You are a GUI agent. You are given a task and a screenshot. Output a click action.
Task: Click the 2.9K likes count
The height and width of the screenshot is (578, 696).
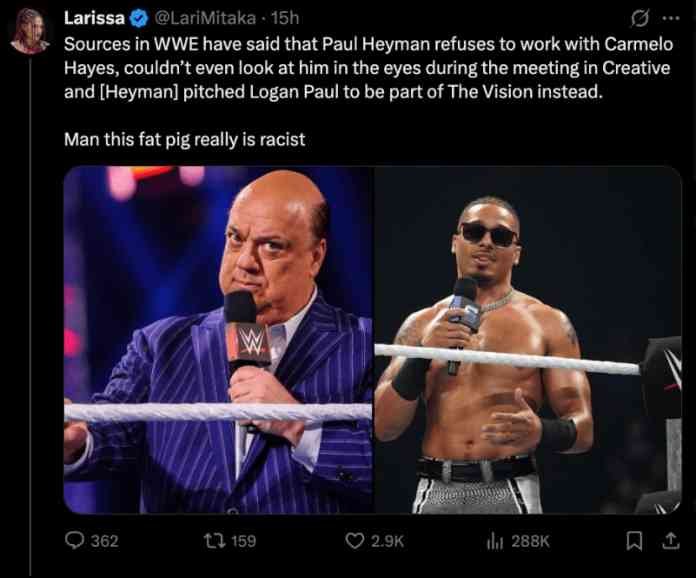point(387,541)
